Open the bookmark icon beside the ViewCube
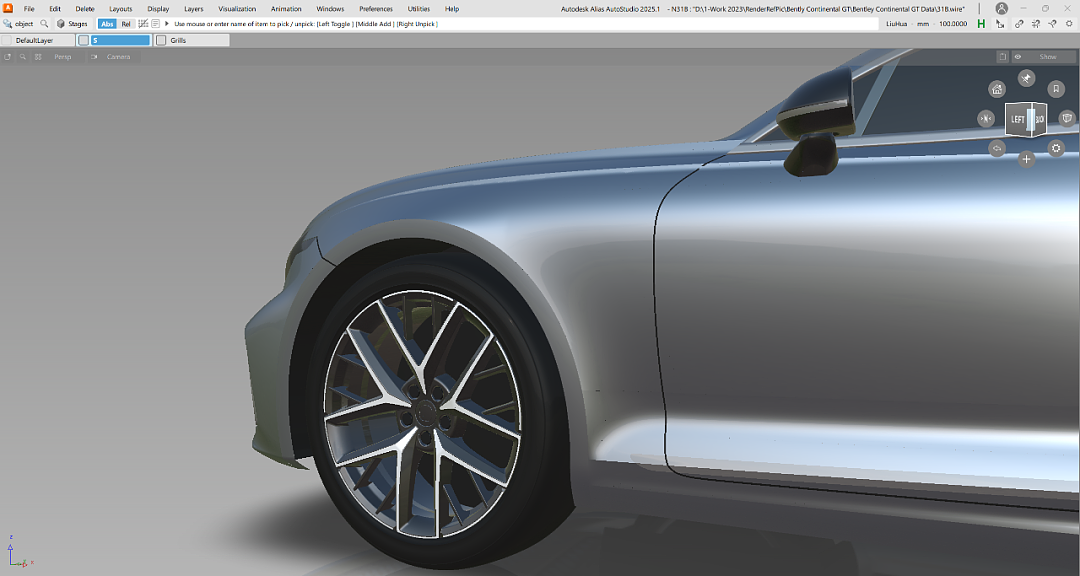Image resolution: width=1080 pixels, height=576 pixels. coord(1056,89)
